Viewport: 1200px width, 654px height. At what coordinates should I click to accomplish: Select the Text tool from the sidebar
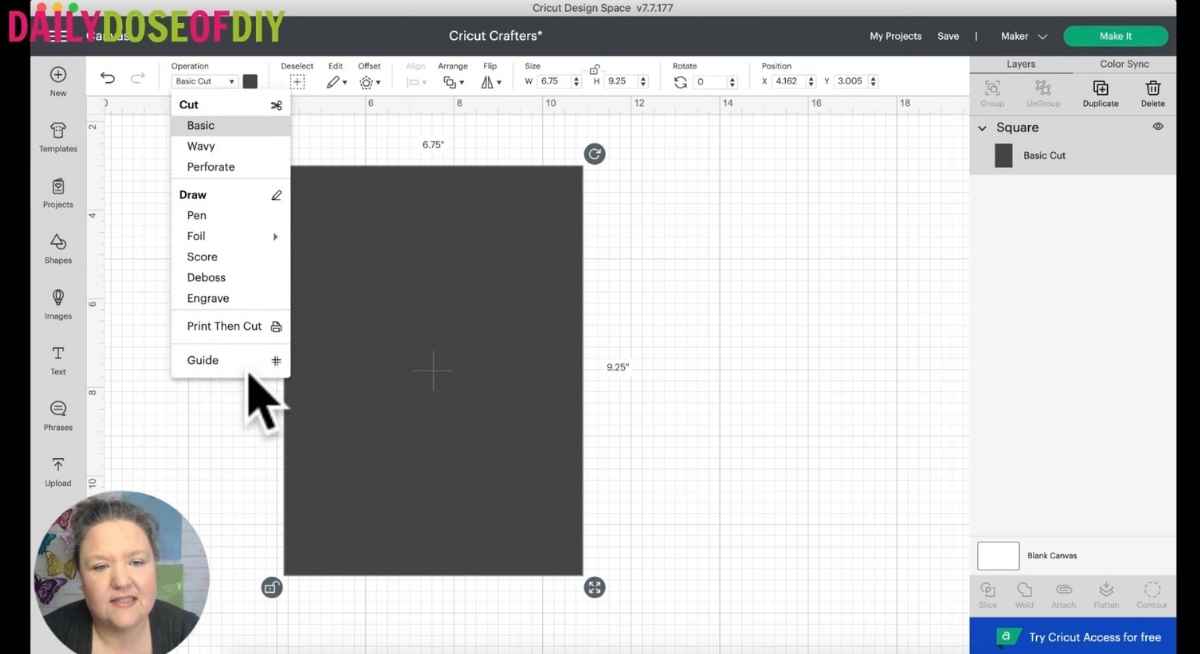tap(57, 360)
